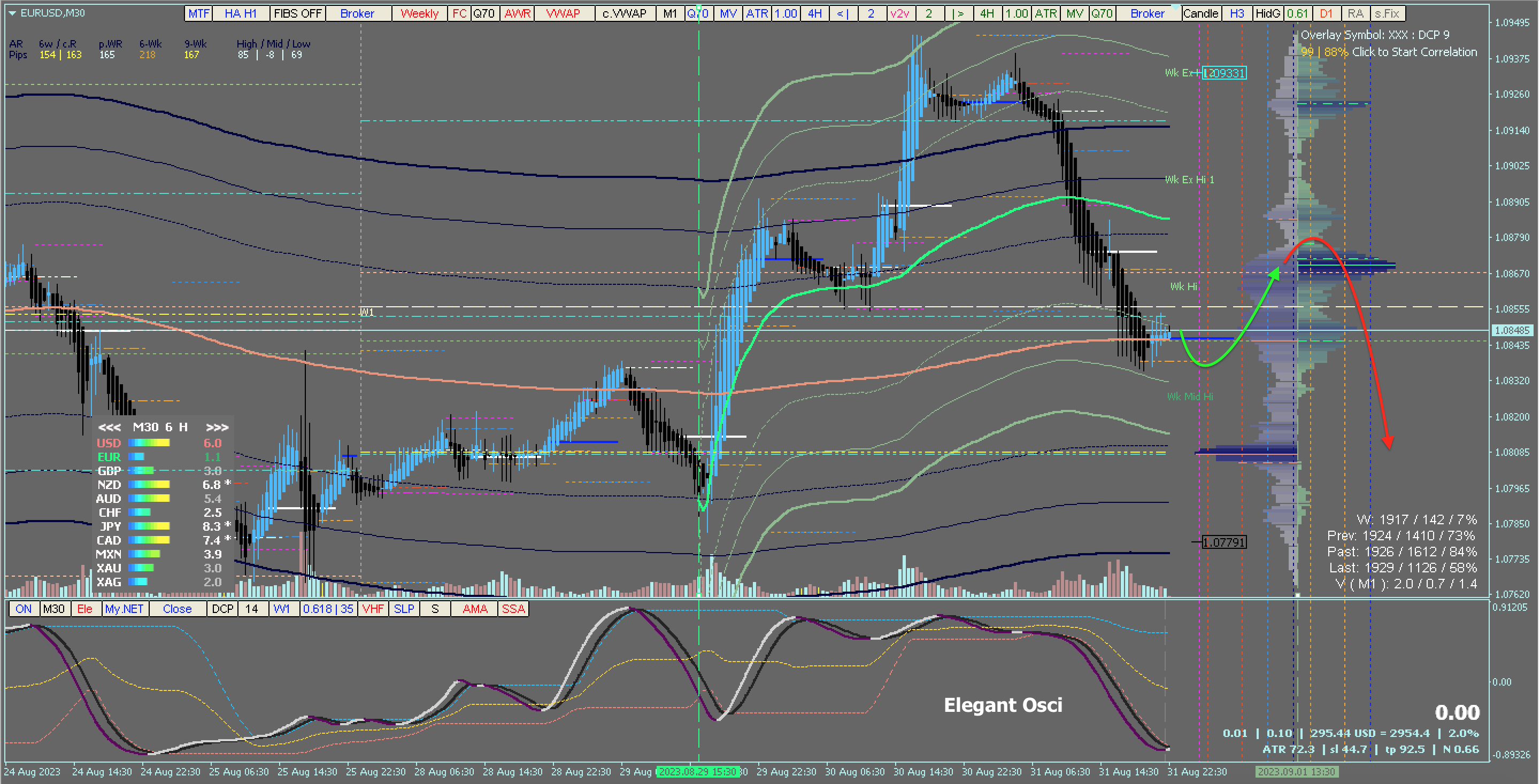
Task: Toggle the oscillator ON button
Action: coord(24,609)
